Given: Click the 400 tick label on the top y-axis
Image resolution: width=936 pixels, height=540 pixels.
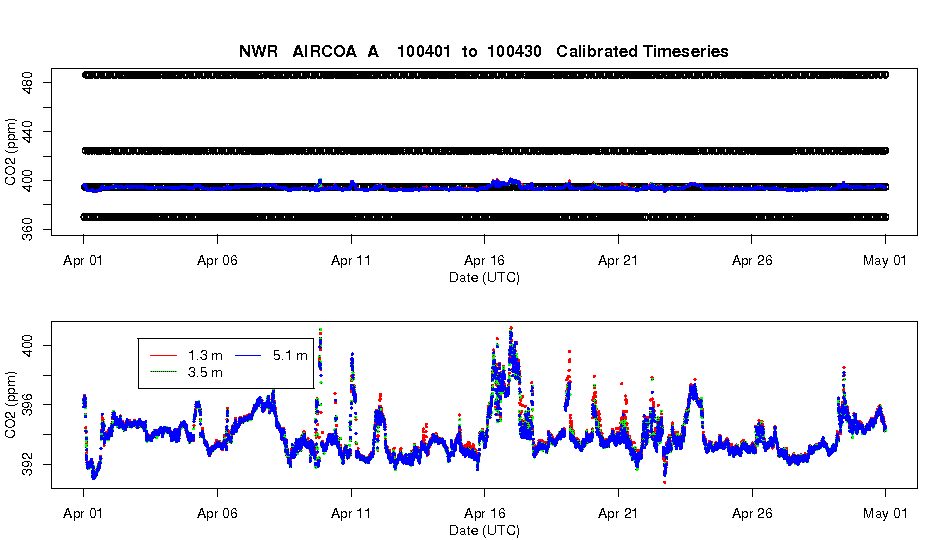Looking at the screenshot, I should tap(28, 180).
